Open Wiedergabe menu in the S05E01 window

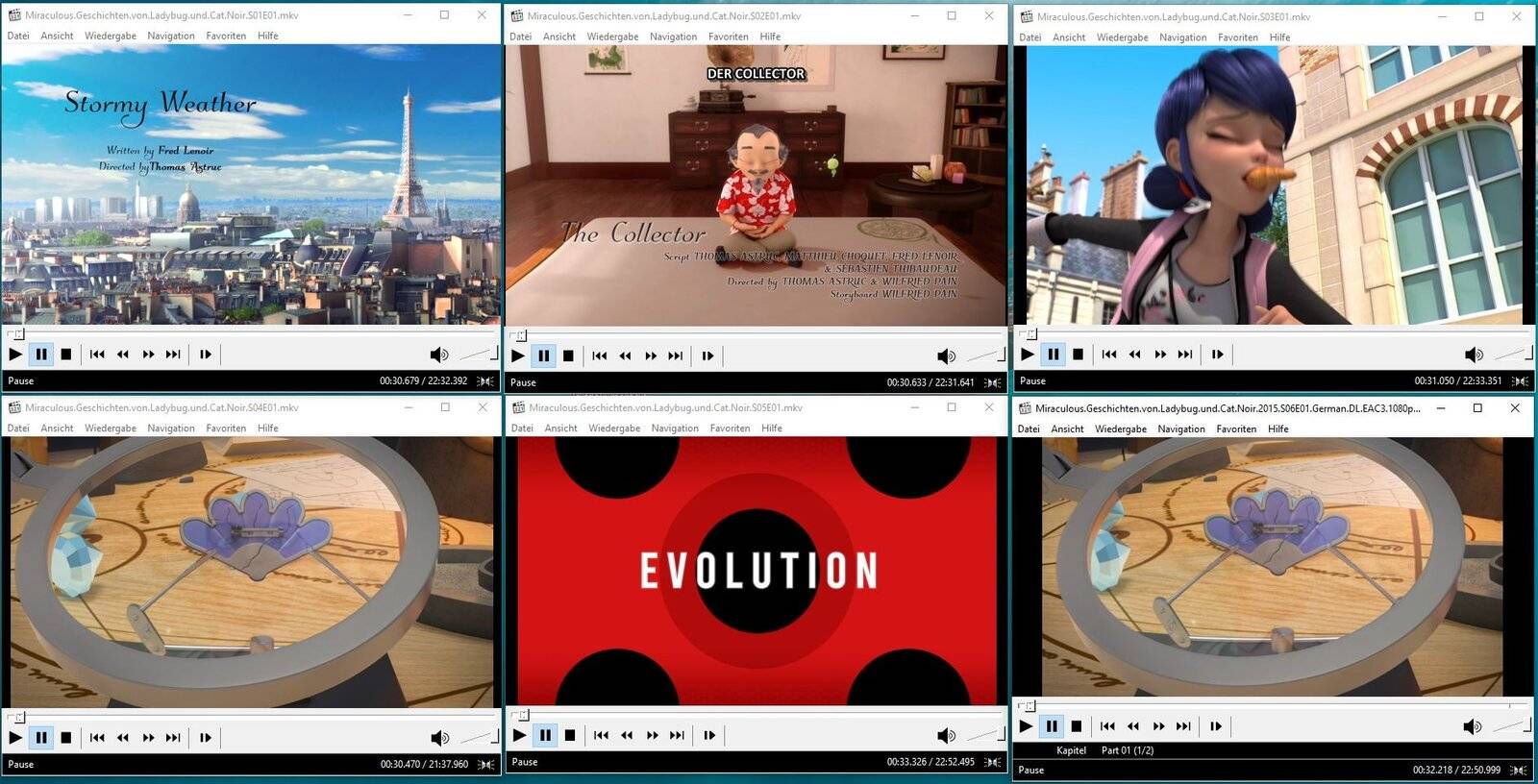615,429
